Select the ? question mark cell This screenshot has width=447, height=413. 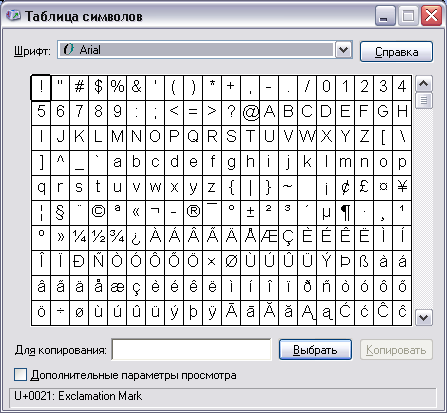tap(231, 113)
